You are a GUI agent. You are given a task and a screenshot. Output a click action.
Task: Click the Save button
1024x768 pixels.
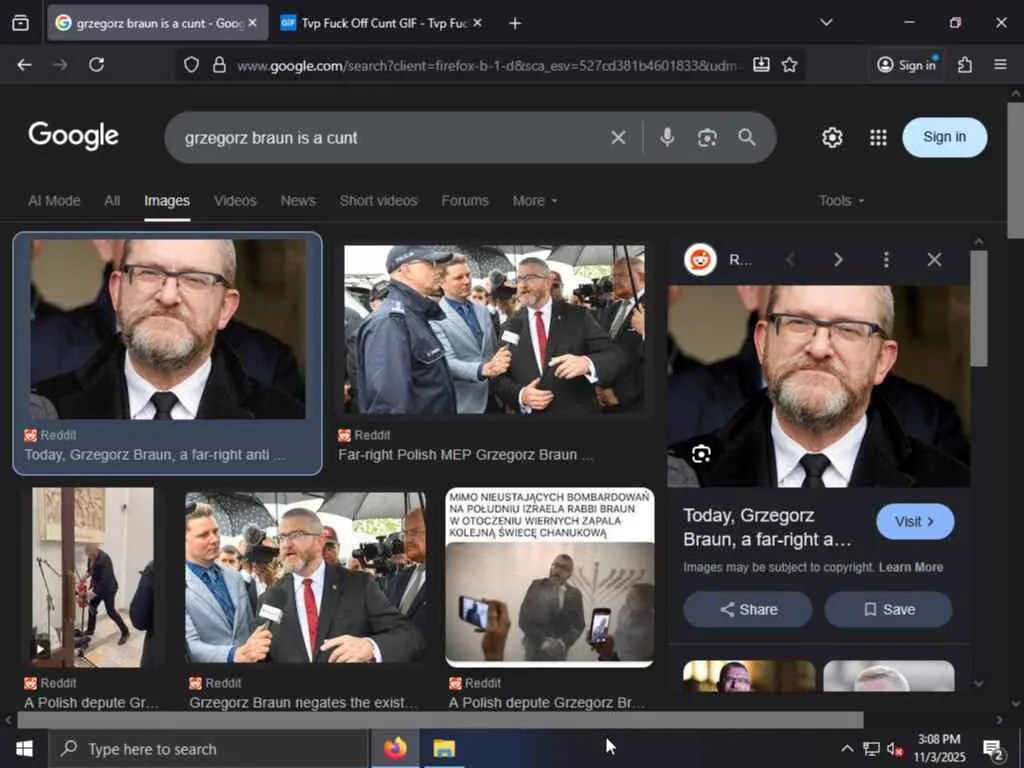click(x=888, y=609)
